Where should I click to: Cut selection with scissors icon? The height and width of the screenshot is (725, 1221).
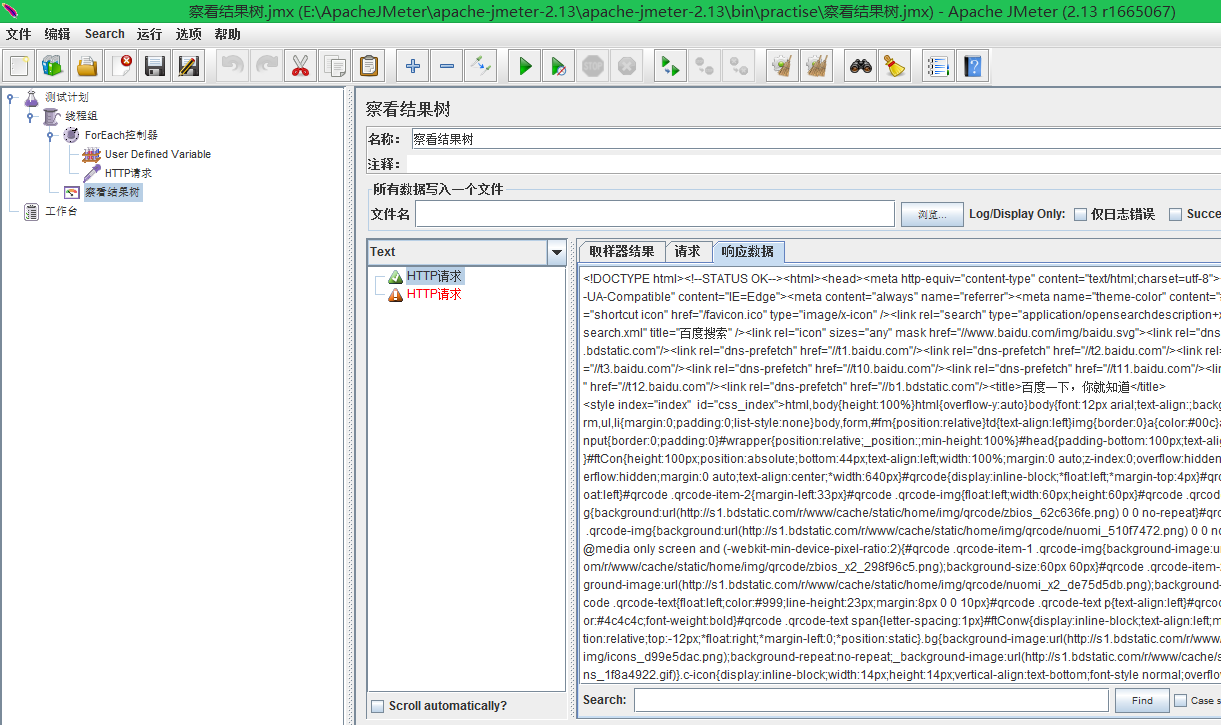(300, 67)
